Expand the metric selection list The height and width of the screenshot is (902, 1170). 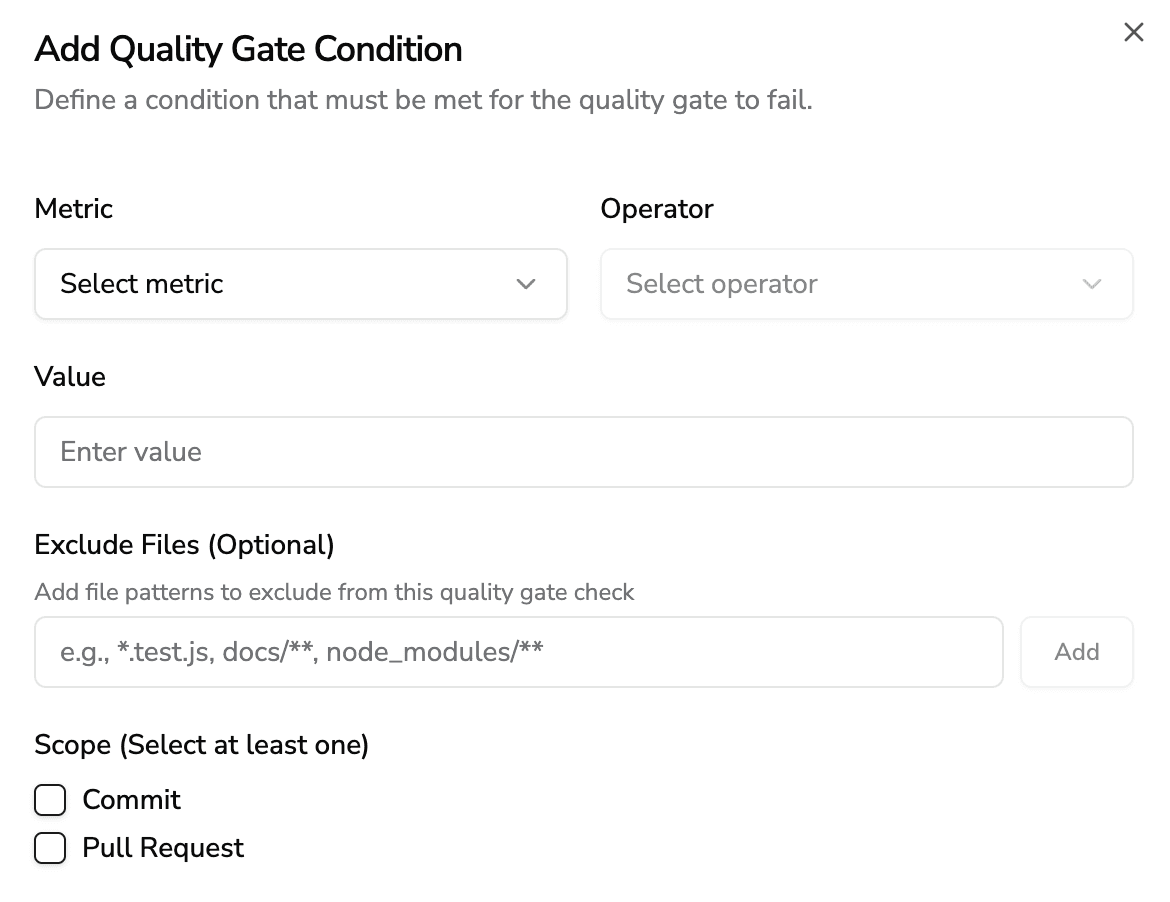[x=300, y=284]
